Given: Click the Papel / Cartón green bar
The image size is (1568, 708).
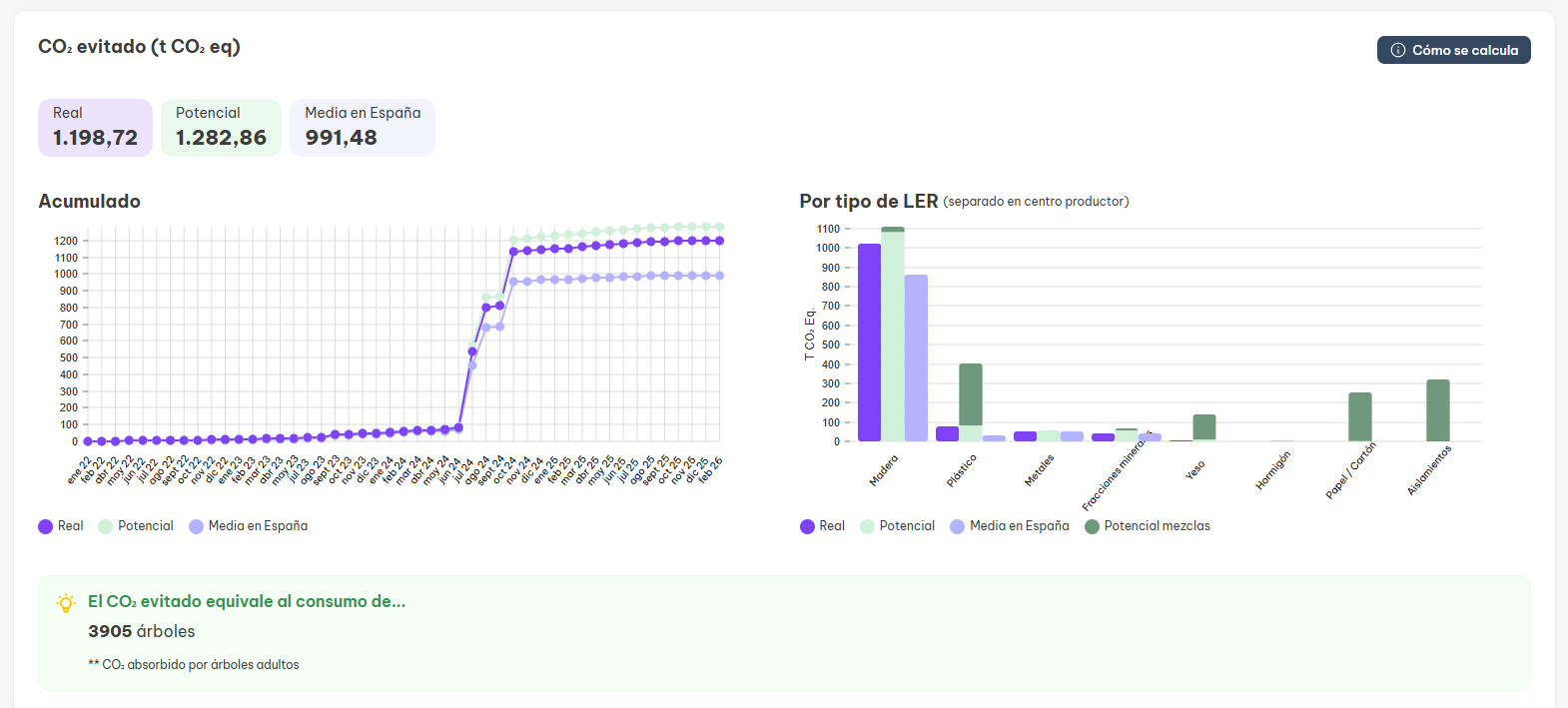Looking at the screenshot, I should (1359, 416).
